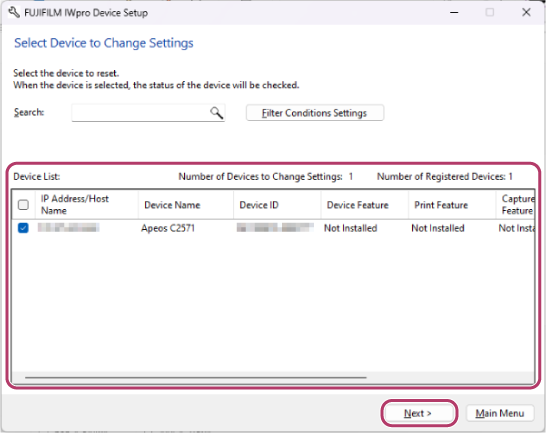546x433 pixels.
Task: Select the Apeos C2571 device row
Action: 273,228
